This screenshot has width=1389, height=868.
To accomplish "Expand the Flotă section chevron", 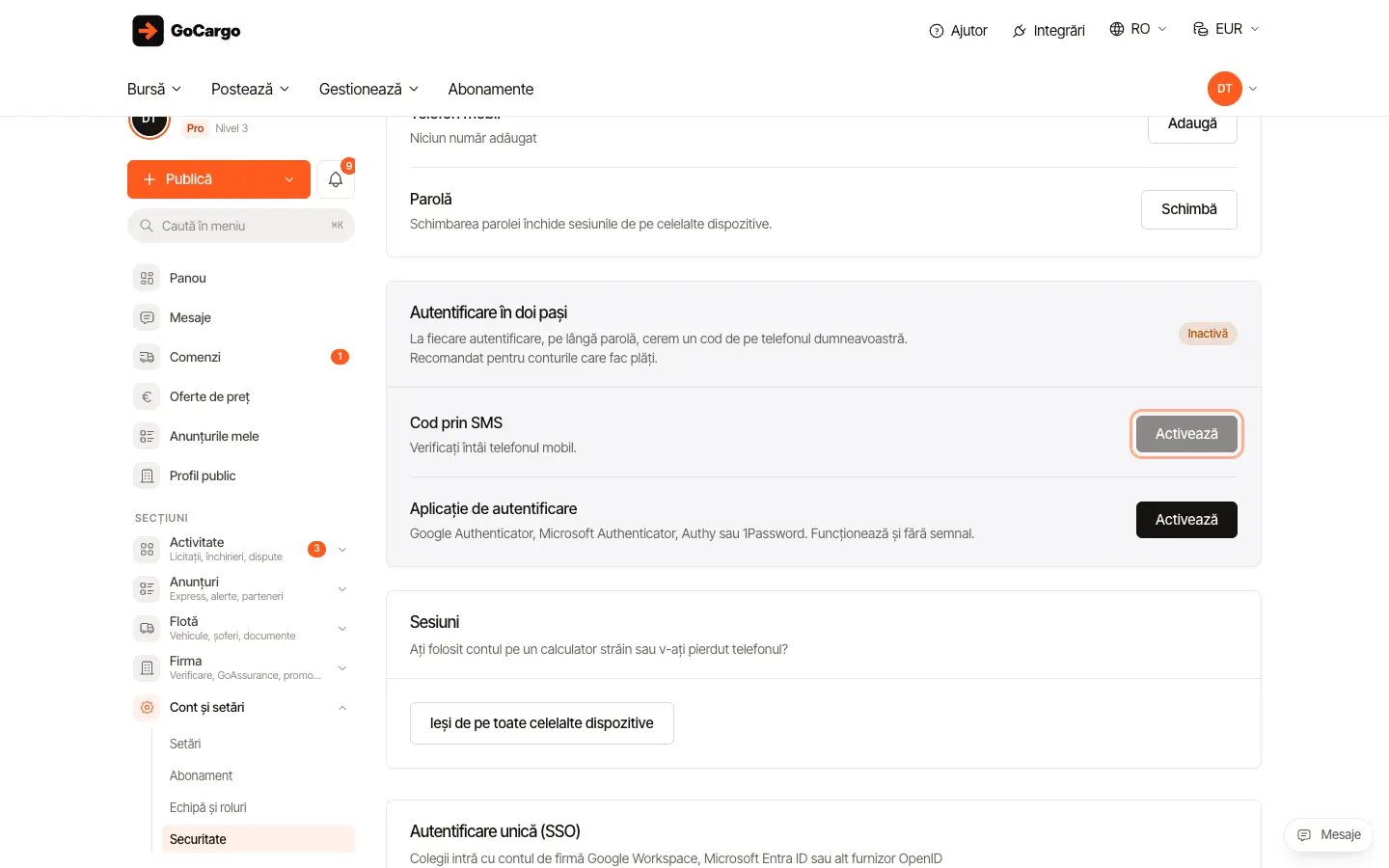I will click(x=341, y=629).
